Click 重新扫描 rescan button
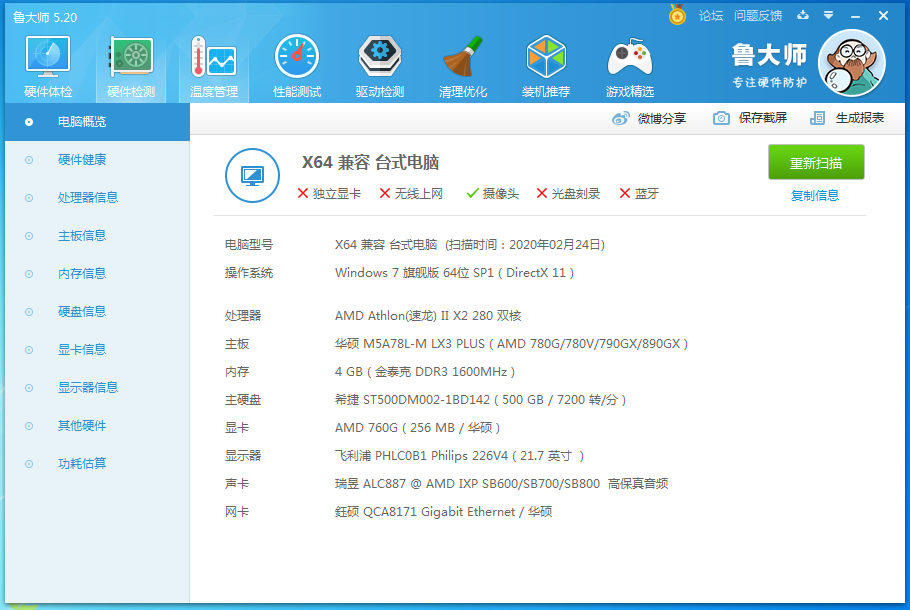The width and height of the screenshot is (910, 610). pyautogui.click(x=816, y=163)
